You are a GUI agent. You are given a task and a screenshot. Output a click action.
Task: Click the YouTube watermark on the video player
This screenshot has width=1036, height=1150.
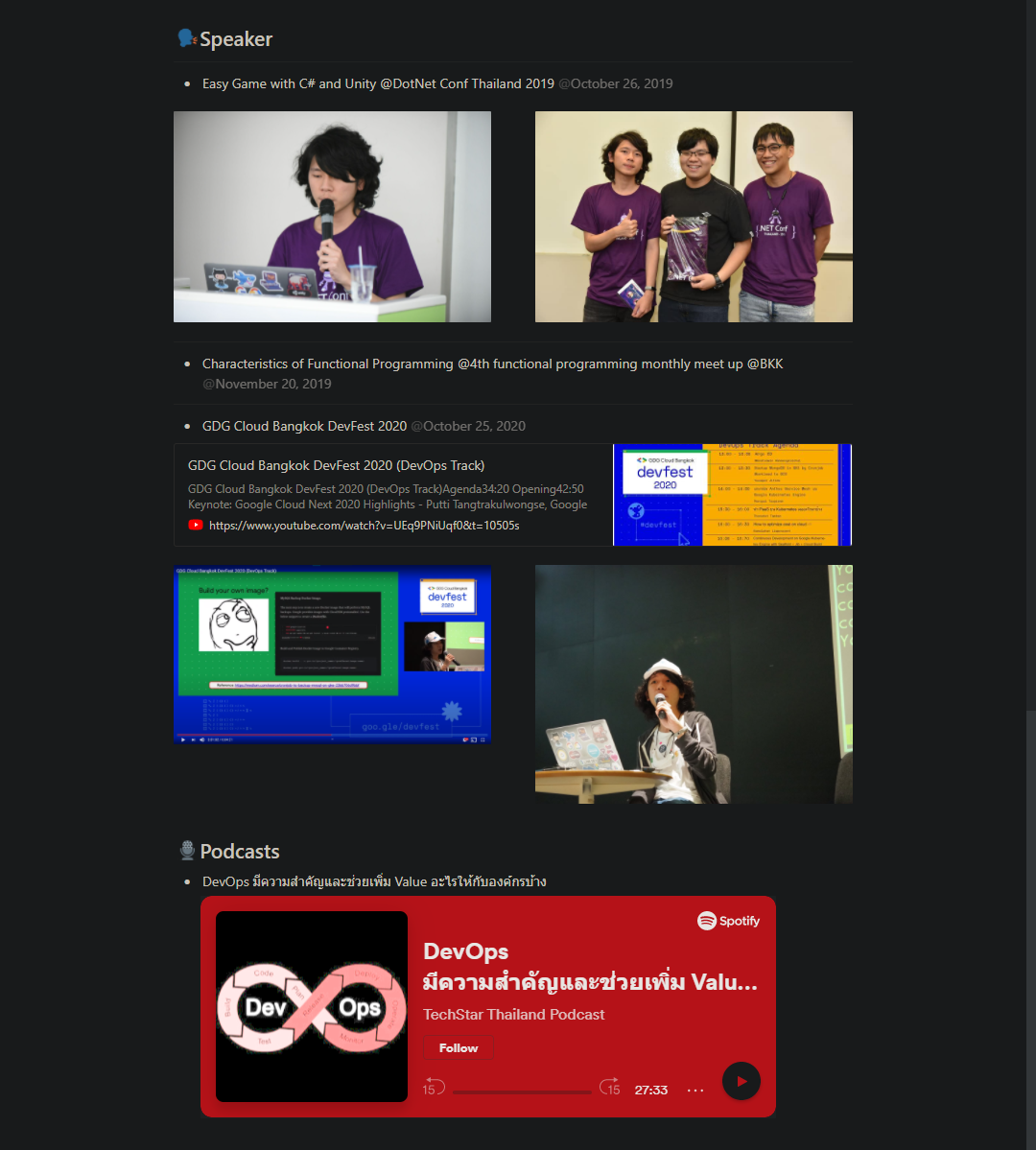click(465, 739)
